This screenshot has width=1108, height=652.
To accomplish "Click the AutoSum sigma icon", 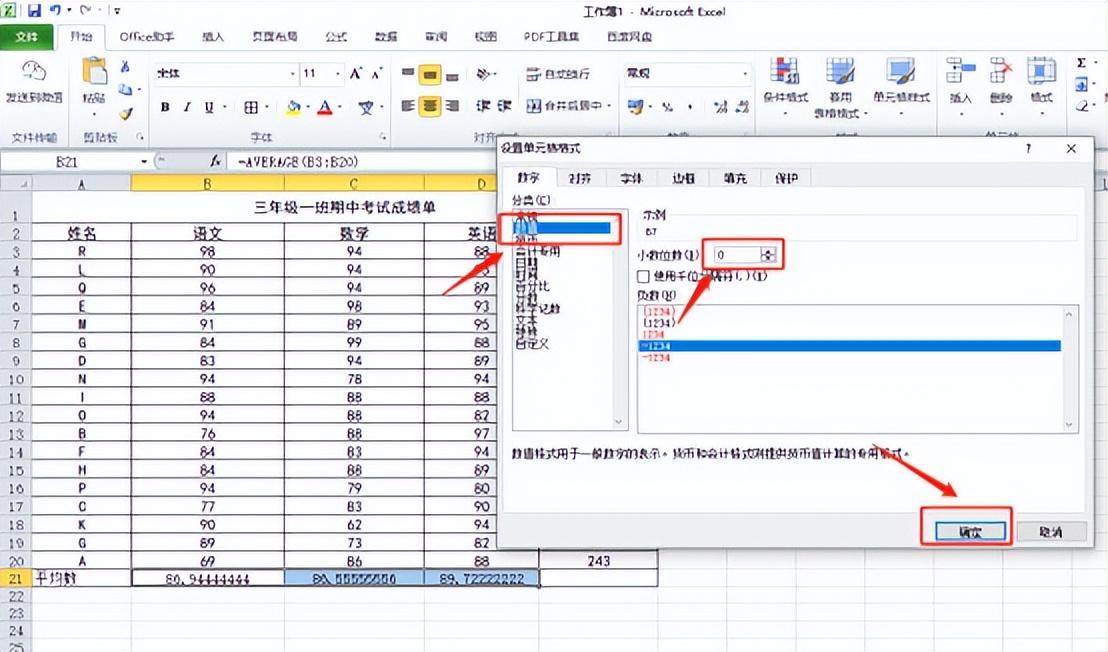I will click(1081, 63).
